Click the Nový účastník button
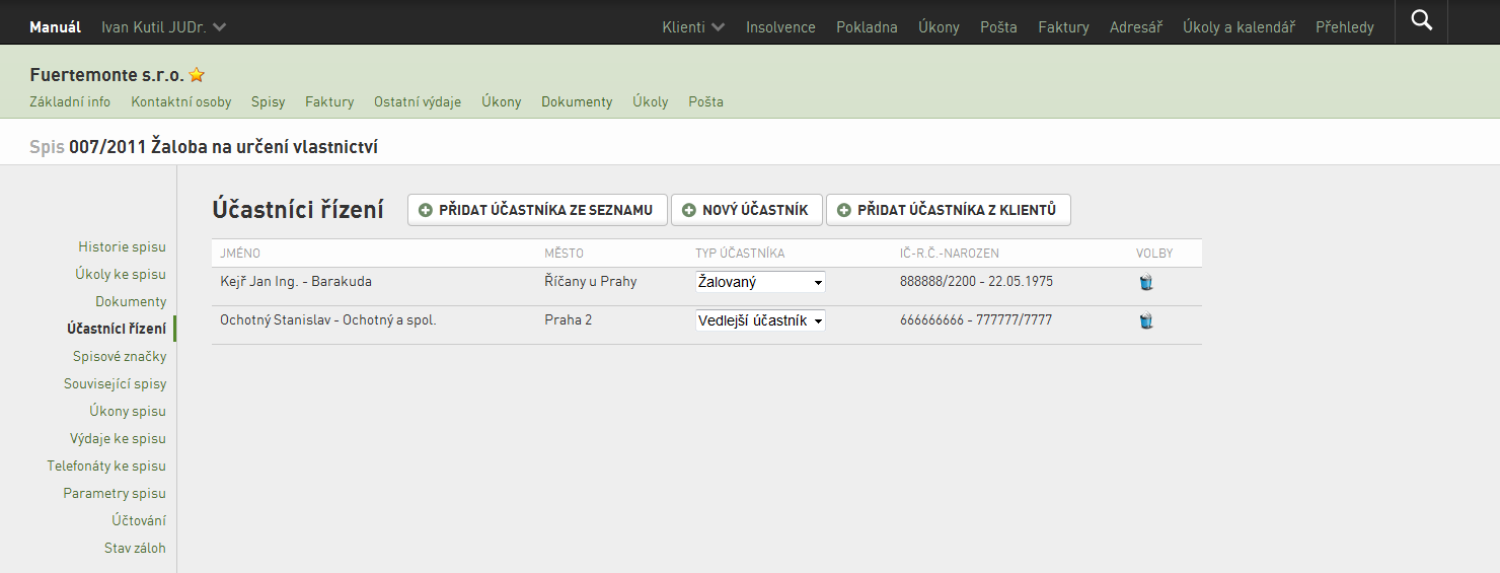The height and width of the screenshot is (573, 1500). tap(746, 210)
